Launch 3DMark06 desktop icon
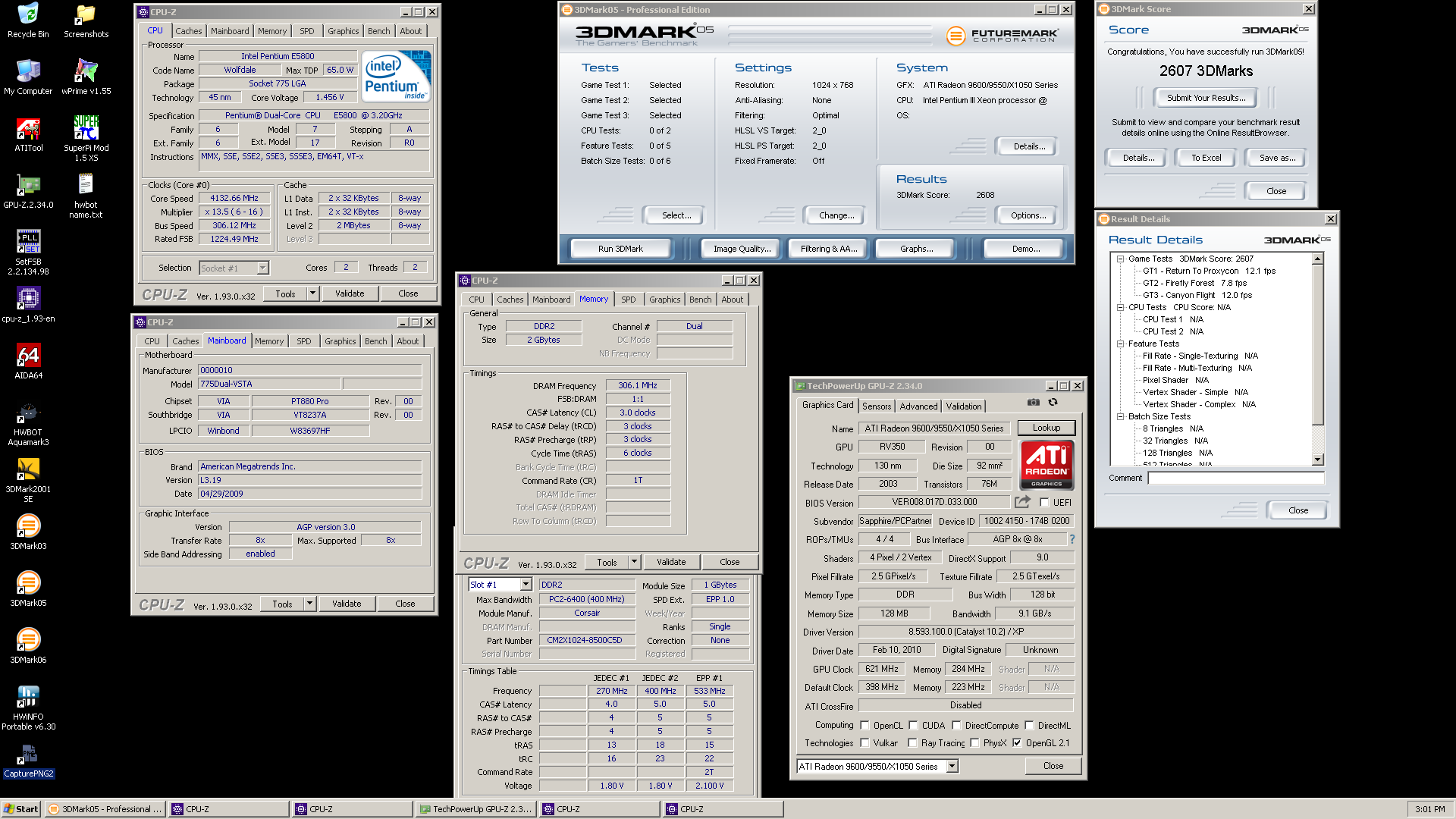 (x=28, y=646)
